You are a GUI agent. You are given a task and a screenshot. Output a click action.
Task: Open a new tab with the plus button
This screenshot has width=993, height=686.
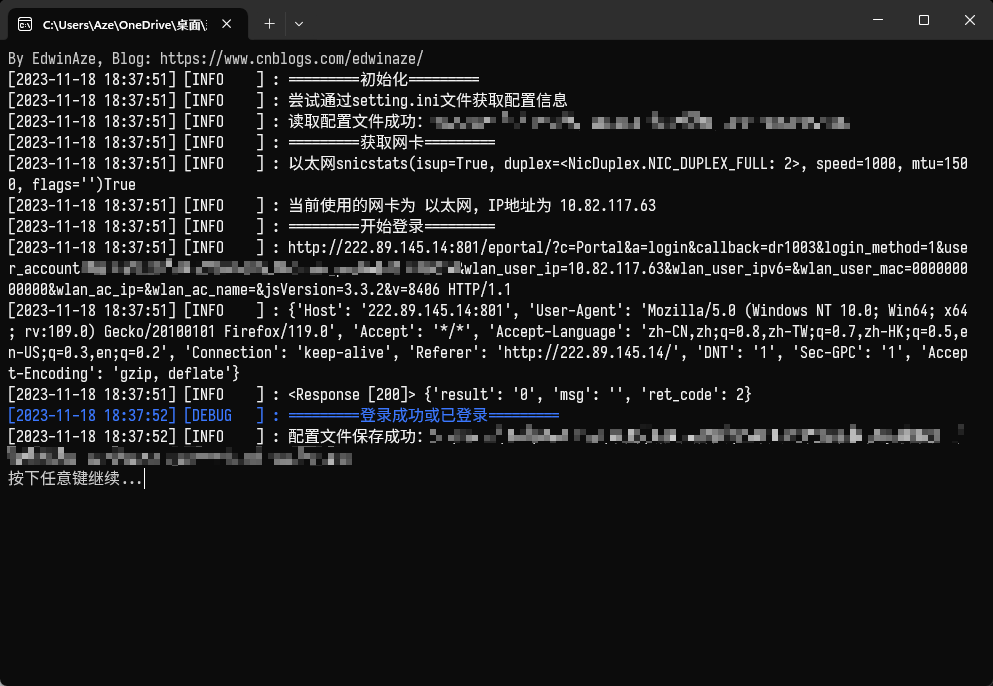[x=269, y=23]
